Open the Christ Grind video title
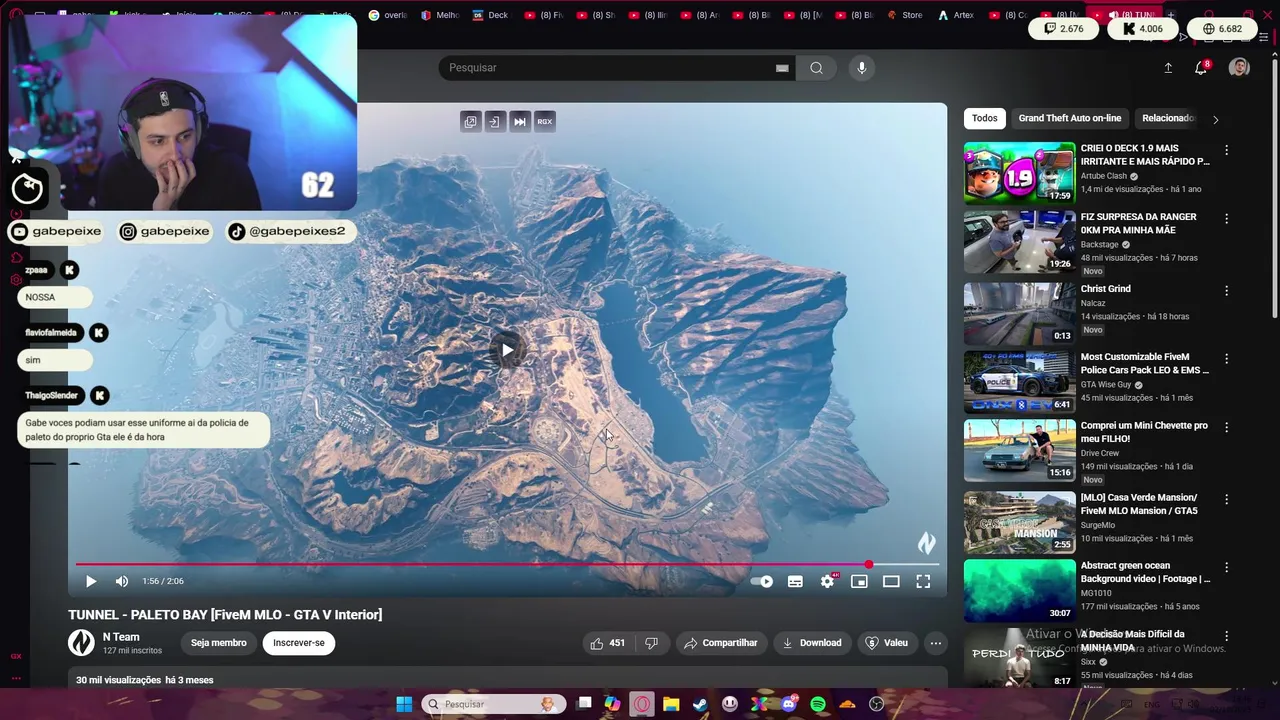This screenshot has width=1280, height=720. [1105, 289]
